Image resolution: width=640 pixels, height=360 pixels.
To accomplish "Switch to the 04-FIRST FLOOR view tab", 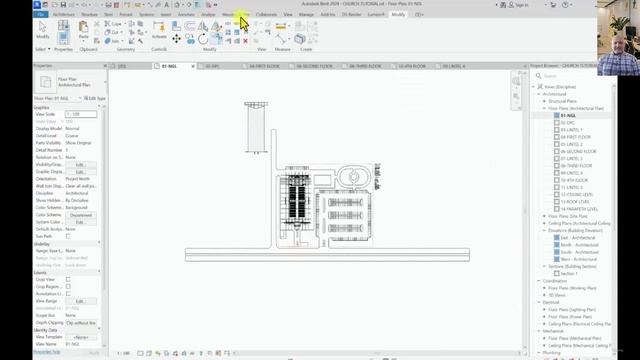I will [x=264, y=66].
